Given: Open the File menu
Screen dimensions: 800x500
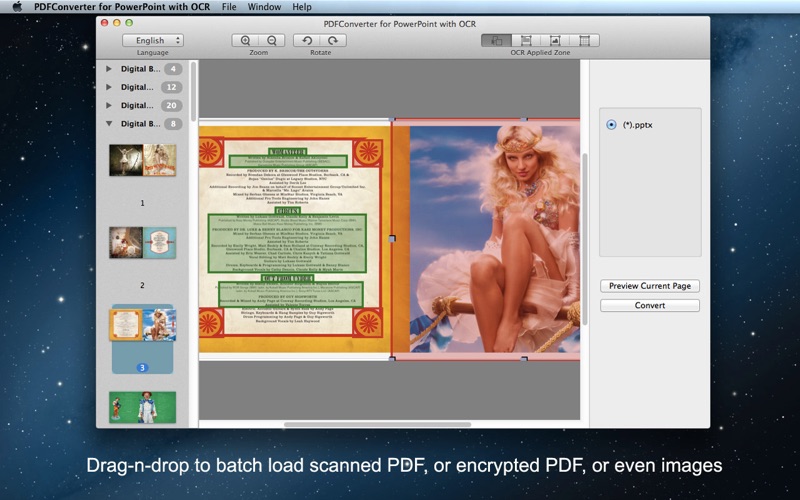Looking at the screenshot, I should coord(229,7).
